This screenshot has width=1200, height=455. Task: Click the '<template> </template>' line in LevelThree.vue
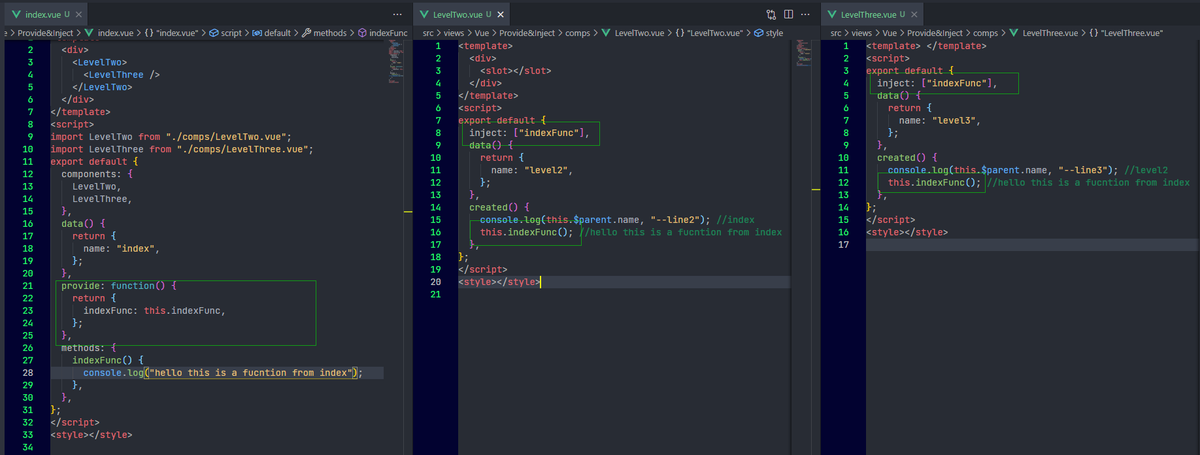(x=925, y=46)
